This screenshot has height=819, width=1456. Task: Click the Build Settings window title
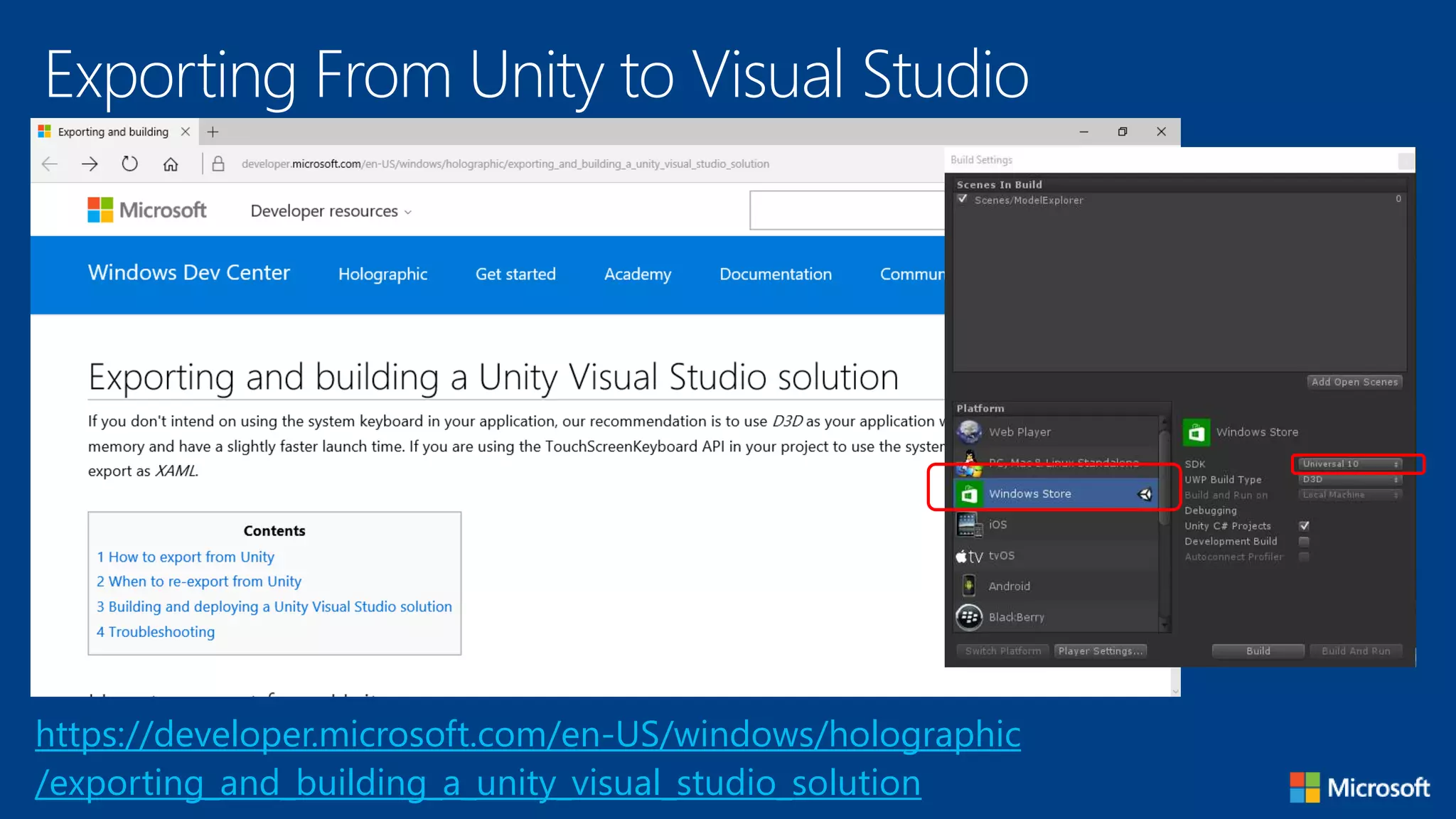[981, 160]
